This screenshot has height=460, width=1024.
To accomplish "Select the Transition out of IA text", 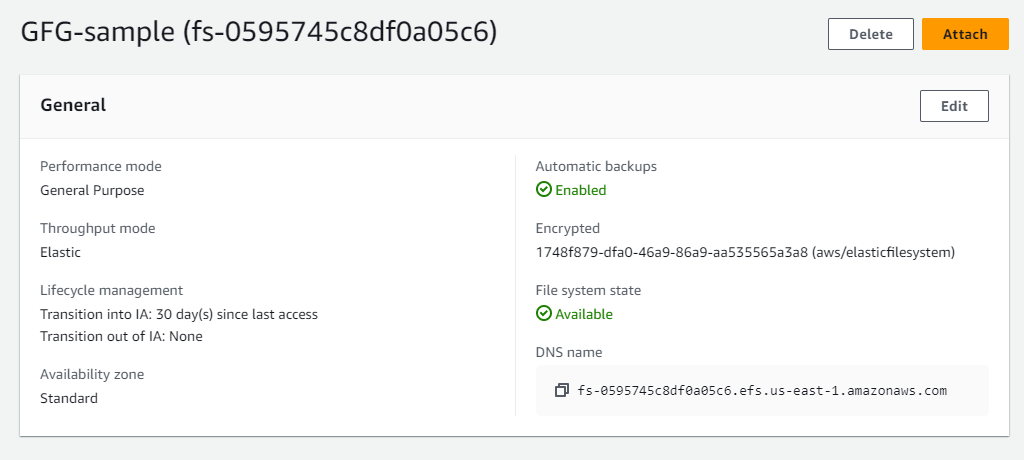I will coord(121,336).
